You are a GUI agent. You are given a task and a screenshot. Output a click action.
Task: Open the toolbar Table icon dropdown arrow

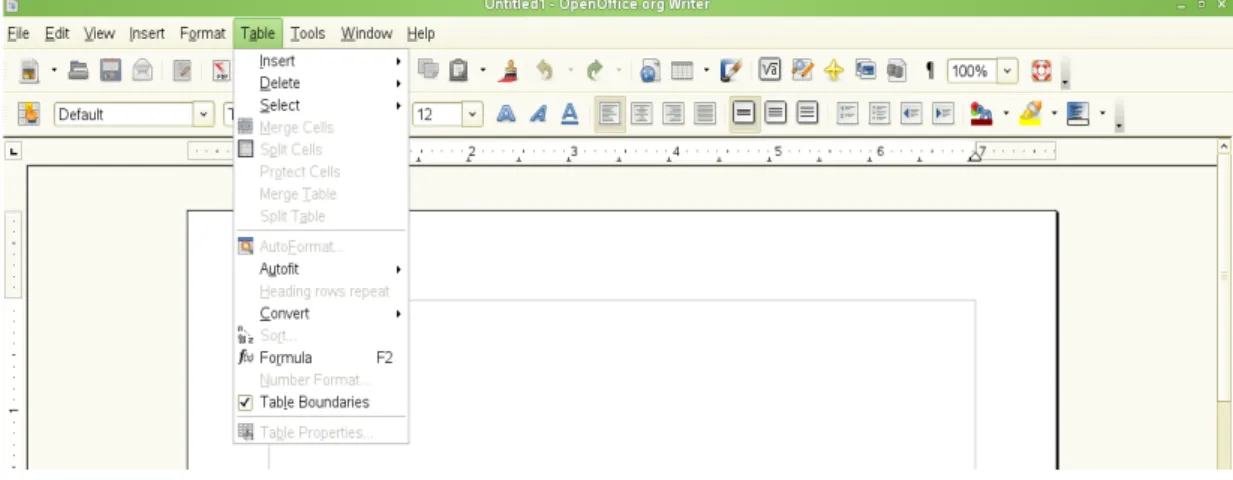[x=706, y=71]
